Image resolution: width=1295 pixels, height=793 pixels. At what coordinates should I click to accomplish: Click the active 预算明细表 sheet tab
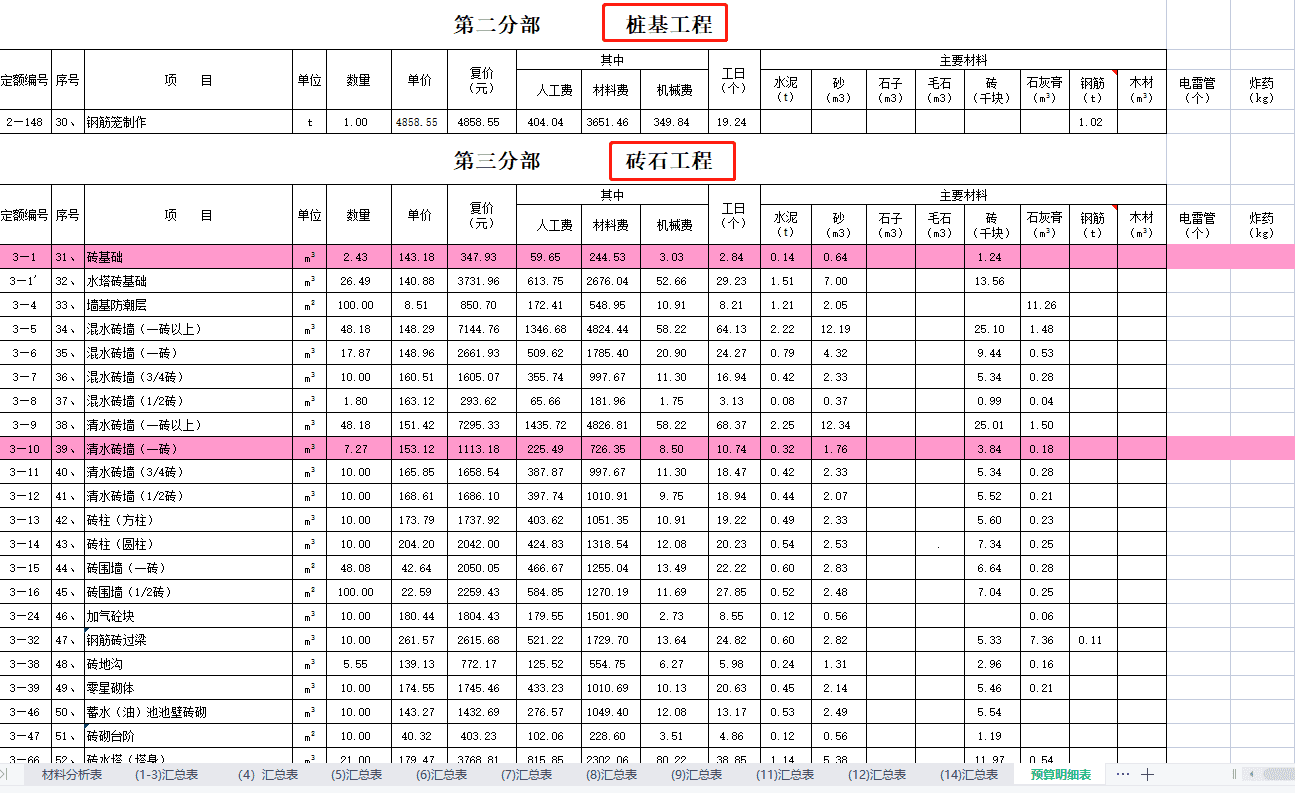coord(1061,775)
